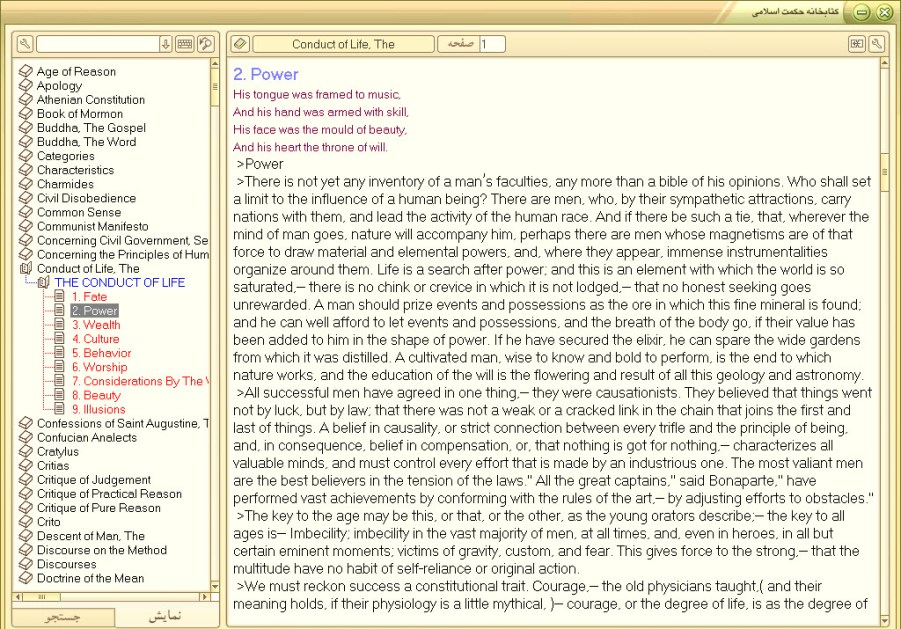The width and height of the screenshot is (901, 629).
Task: Open Crito in the book list
Action: [x=48, y=522]
